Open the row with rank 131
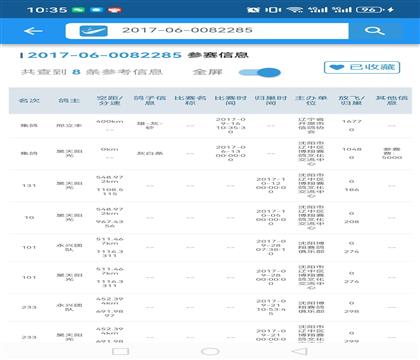 (210, 185)
